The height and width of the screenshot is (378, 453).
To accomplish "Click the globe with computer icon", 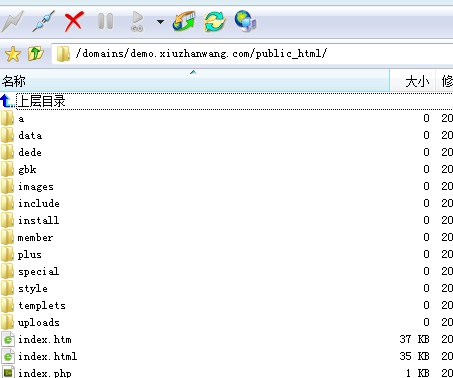I will coord(246,22).
